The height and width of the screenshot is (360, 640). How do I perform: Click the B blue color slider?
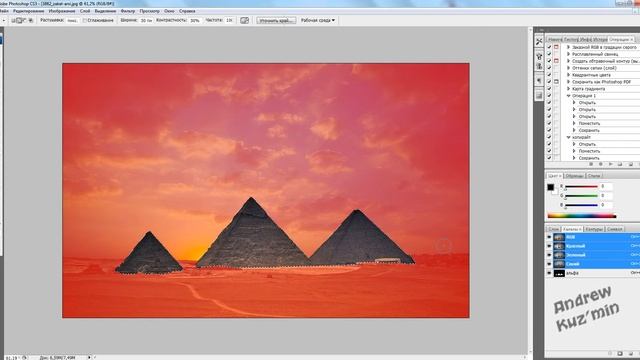point(581,206)
